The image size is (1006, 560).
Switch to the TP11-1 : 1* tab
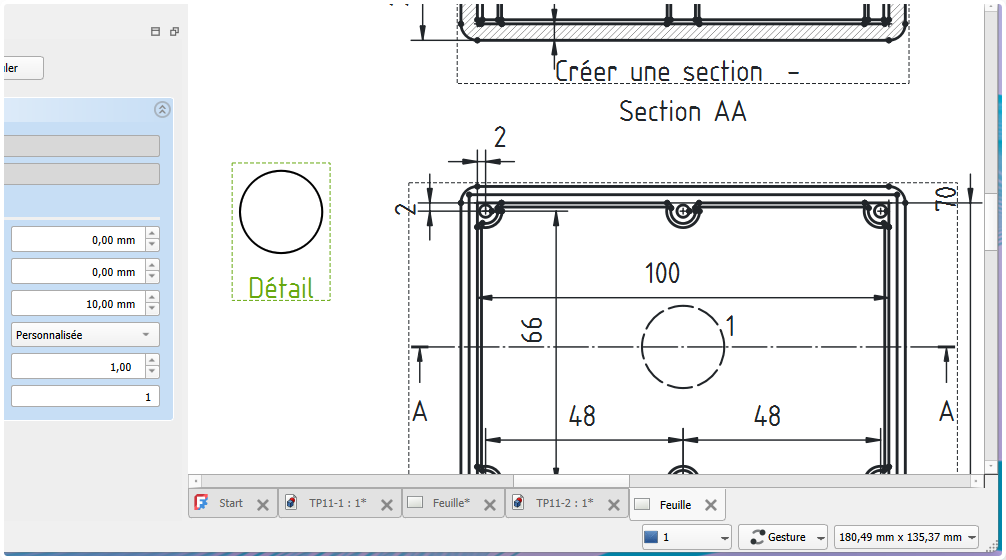point(337,503)
